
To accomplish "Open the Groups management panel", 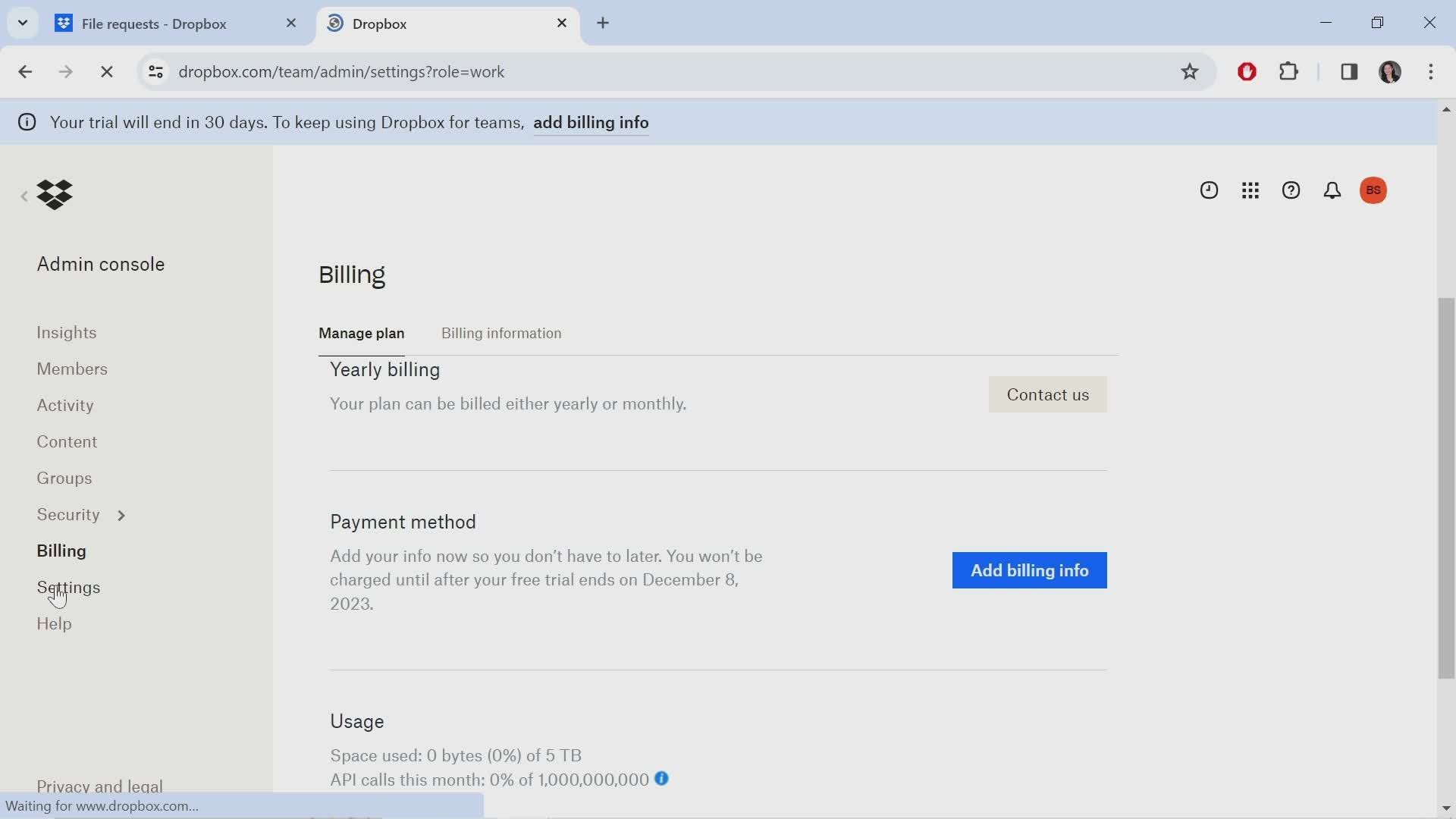I will point(64,478).
